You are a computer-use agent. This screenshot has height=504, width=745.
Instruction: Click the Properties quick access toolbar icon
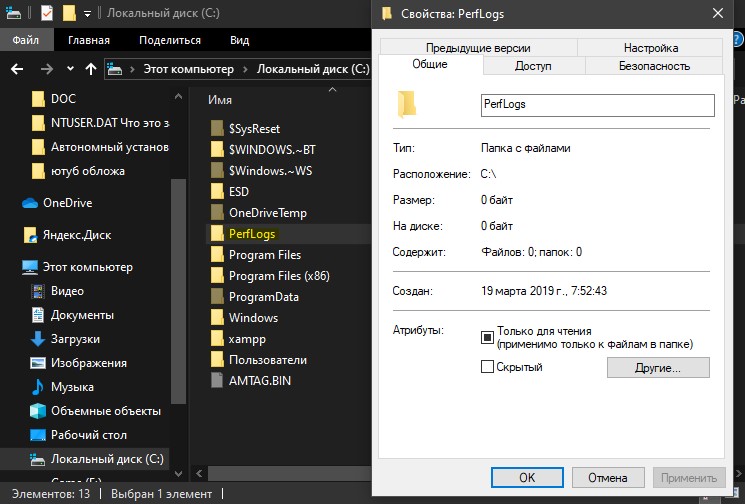(x=47, y=13)
